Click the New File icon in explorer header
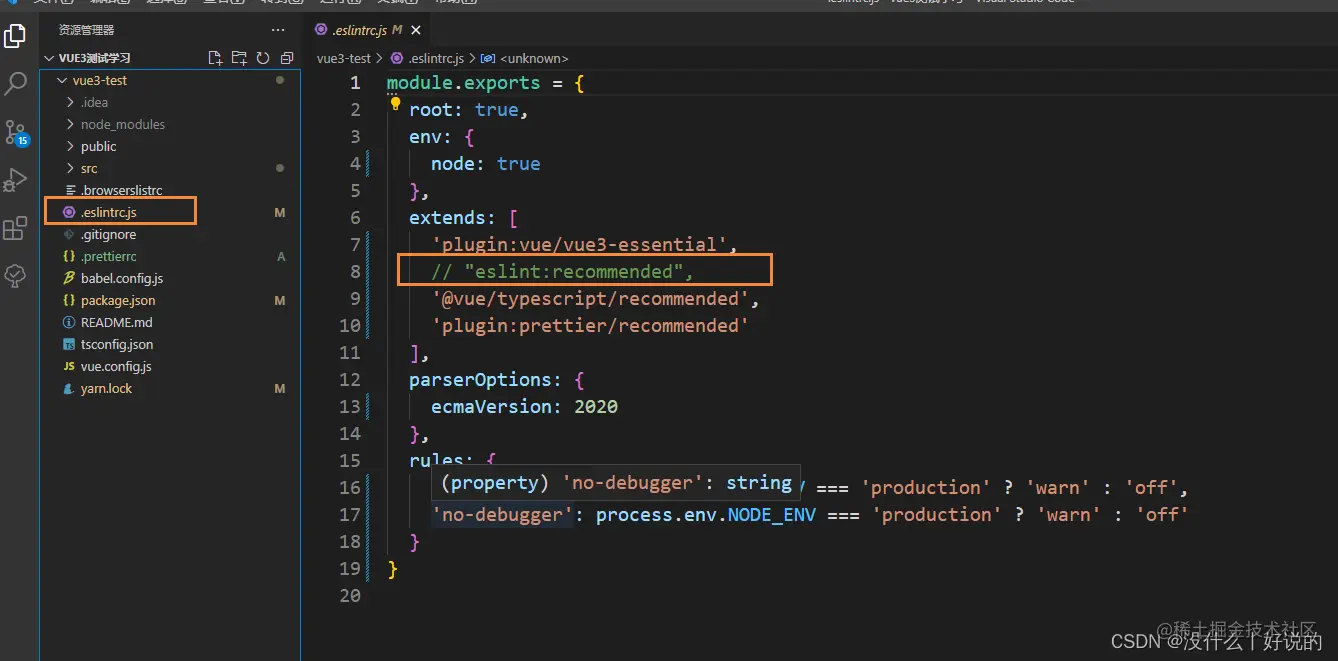The height and width of the screenshot is (661, 1338). (215, 58)
